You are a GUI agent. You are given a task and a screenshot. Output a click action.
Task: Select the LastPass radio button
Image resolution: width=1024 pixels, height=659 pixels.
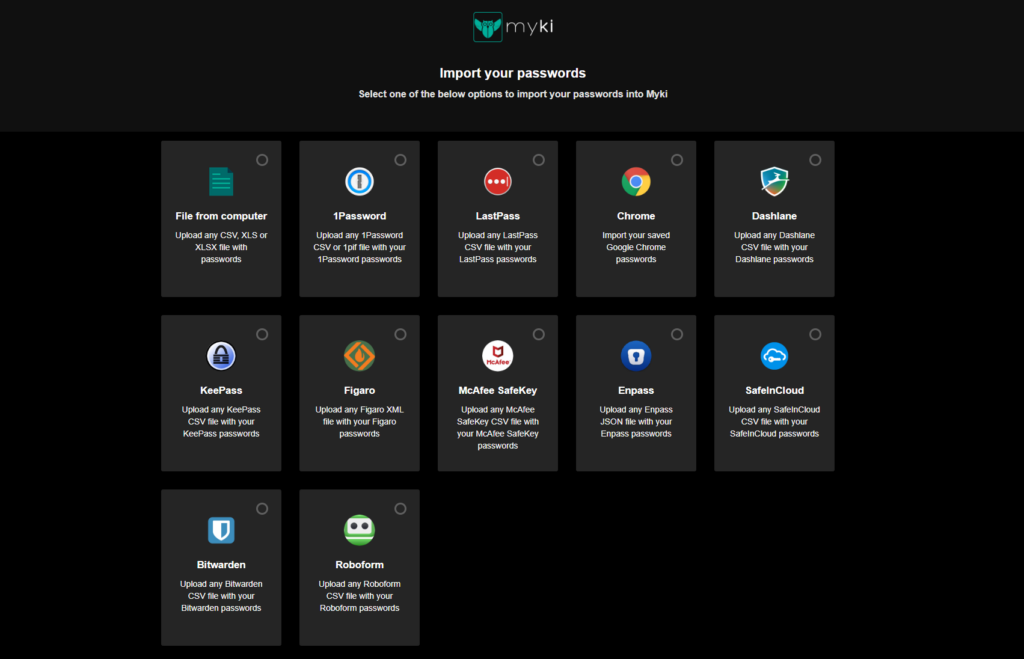(x=539, y=160)
